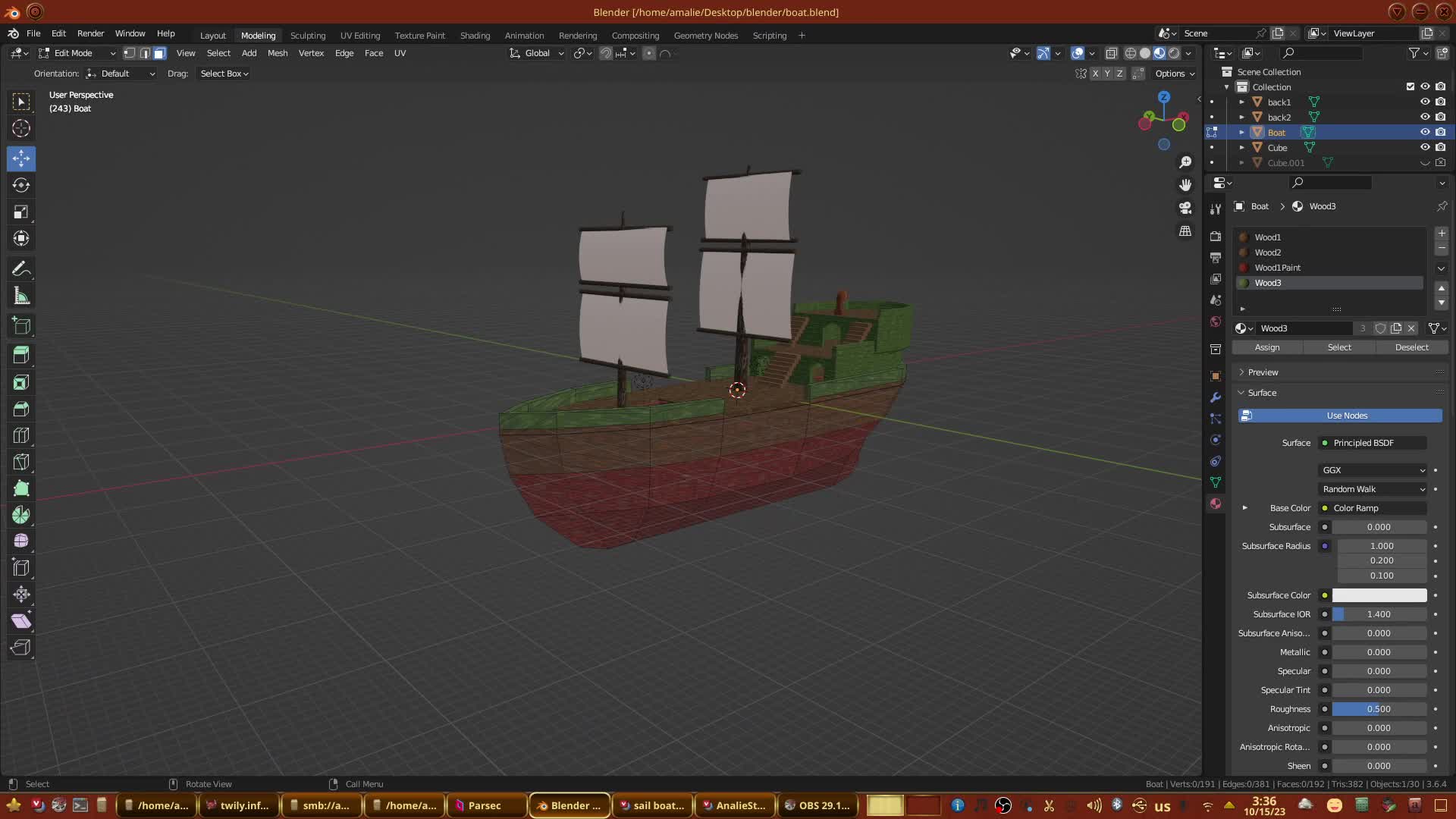Click the camera view icon in the viewport

[1185, 208]
